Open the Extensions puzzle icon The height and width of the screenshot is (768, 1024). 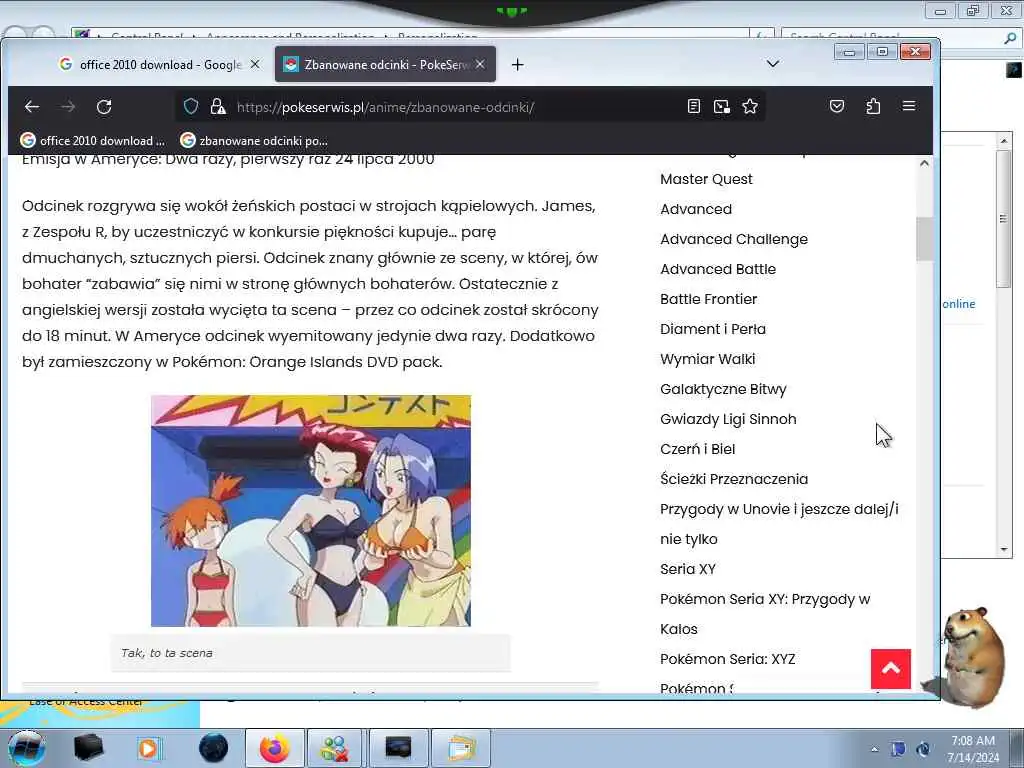(873, 106)
